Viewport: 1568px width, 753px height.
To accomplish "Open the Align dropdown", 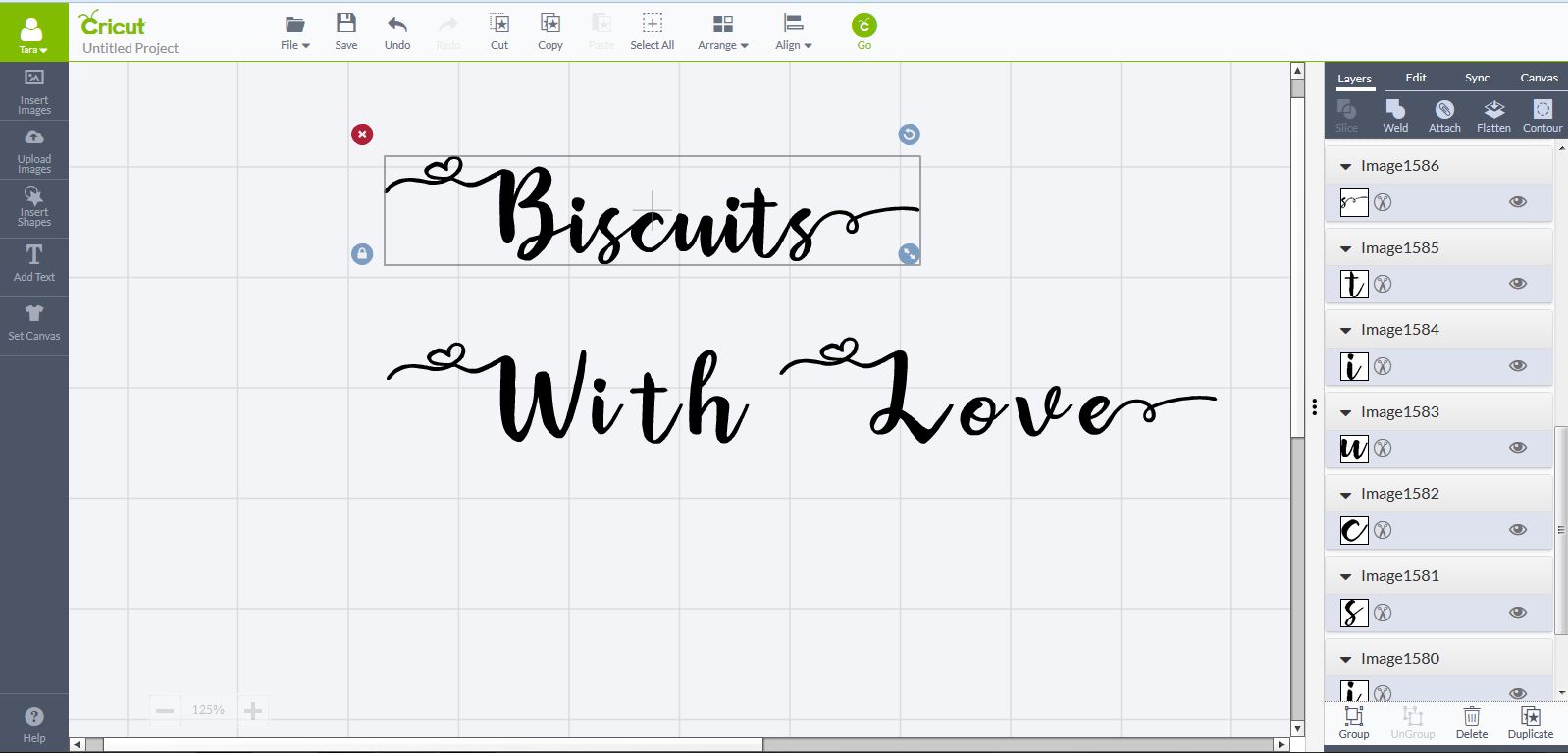I will coord(794,31).
